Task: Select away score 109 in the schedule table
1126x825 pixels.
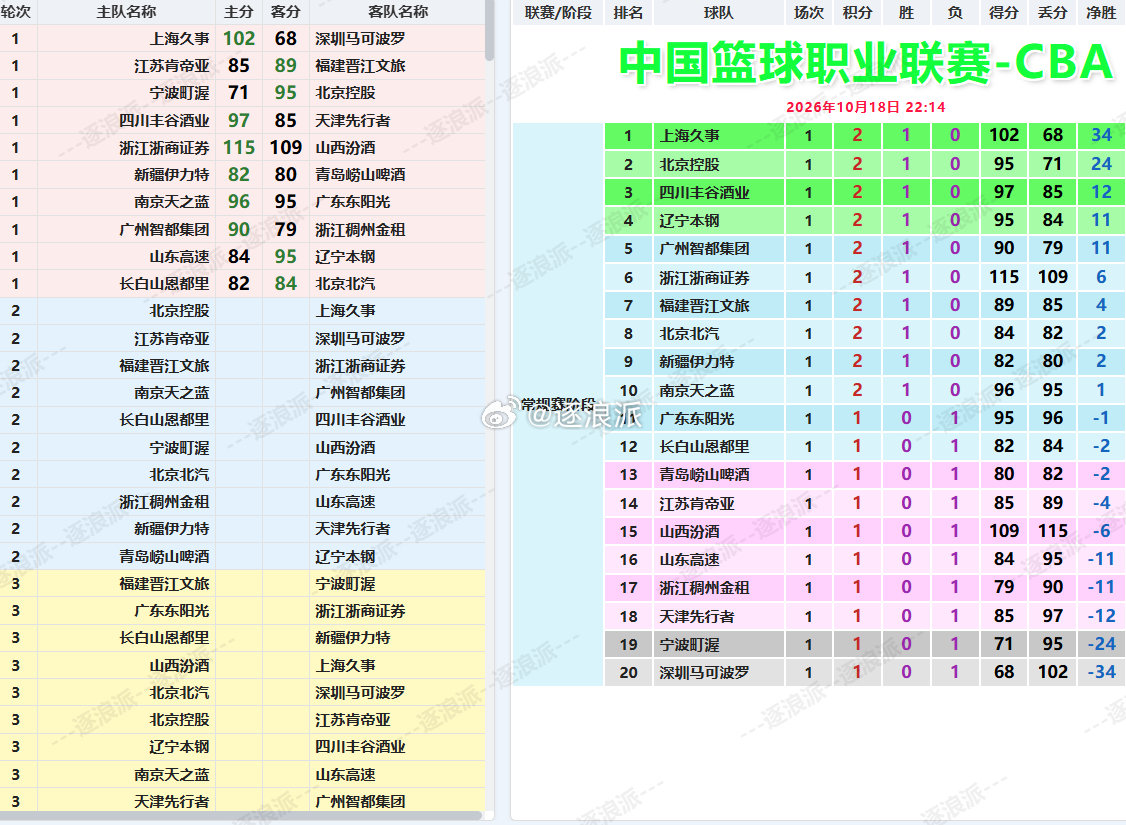Action: coord(286,148)
